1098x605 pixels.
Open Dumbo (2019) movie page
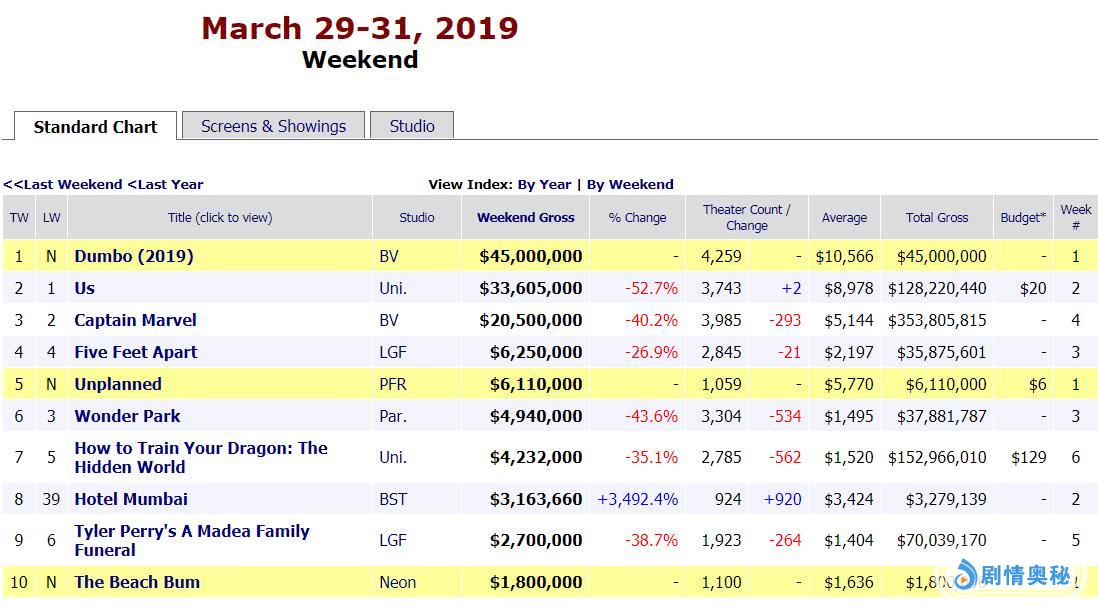click(x=134, y=256)
